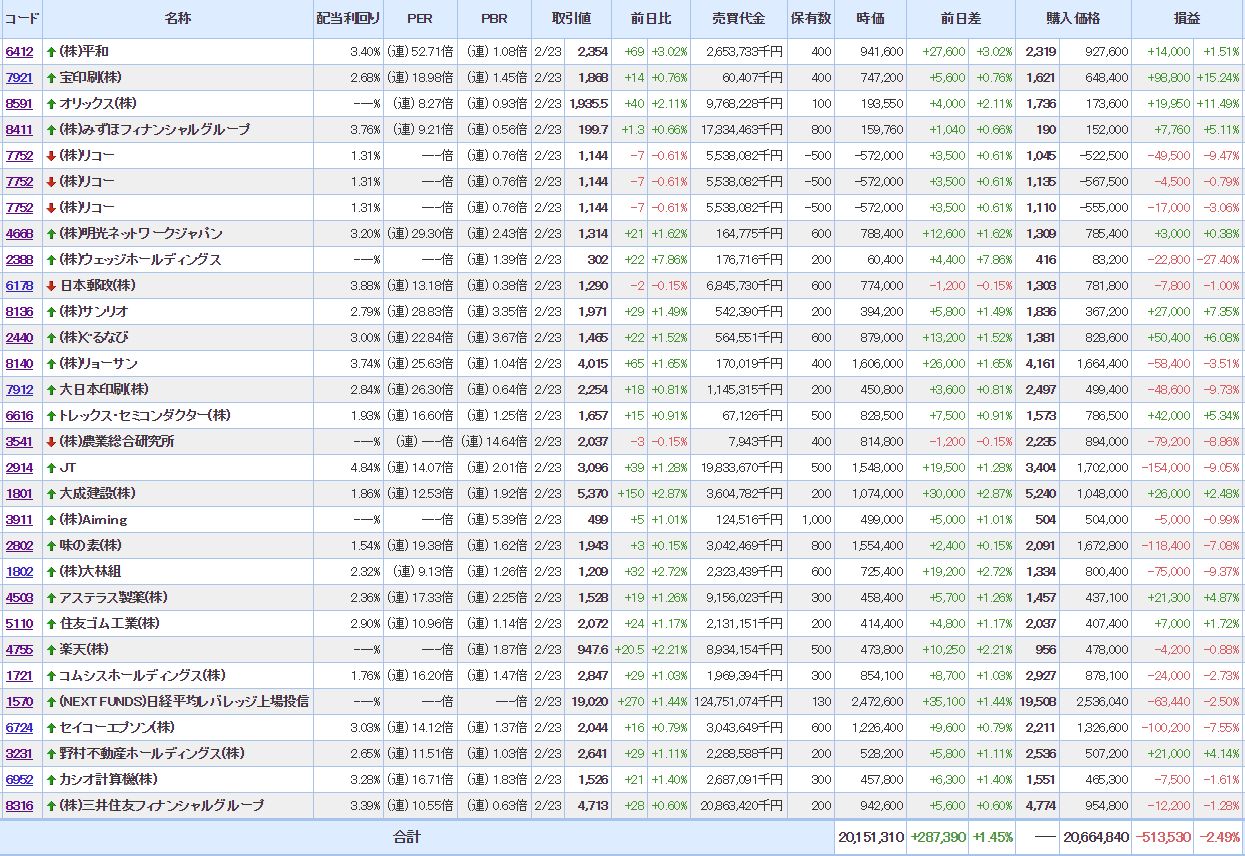The height and width of the screenshot is (856, 1245).
Task: Click the red down arrow beside 日本郵政(株)
Action: (51, 286)
